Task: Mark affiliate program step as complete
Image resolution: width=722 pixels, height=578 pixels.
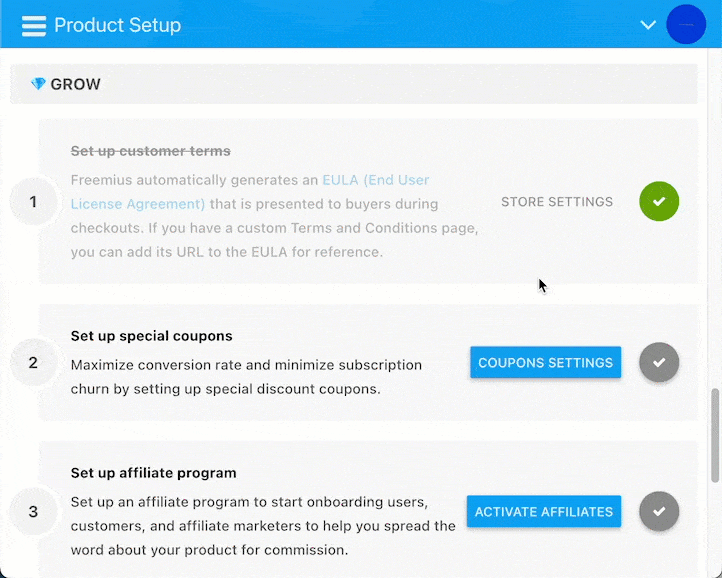Action: [x=659, y=511]
